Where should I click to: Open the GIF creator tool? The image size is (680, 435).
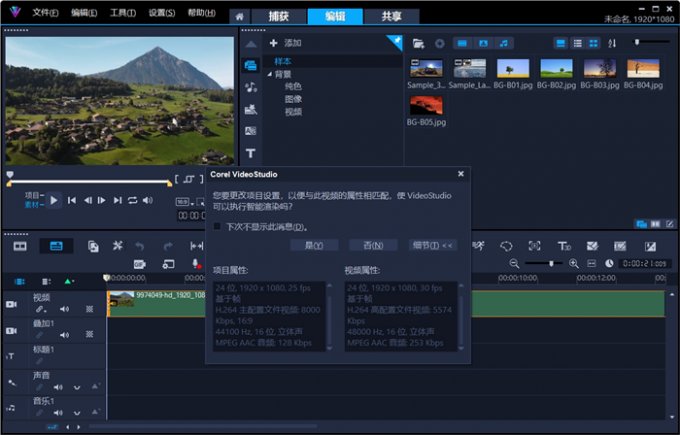pyautogui.click(x=139, y=264)
